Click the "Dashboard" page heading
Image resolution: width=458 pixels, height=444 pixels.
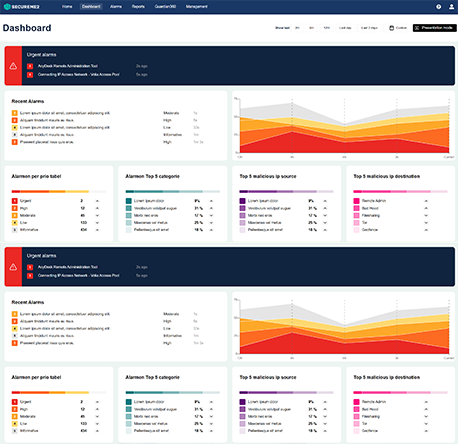[x=27, y=28]
